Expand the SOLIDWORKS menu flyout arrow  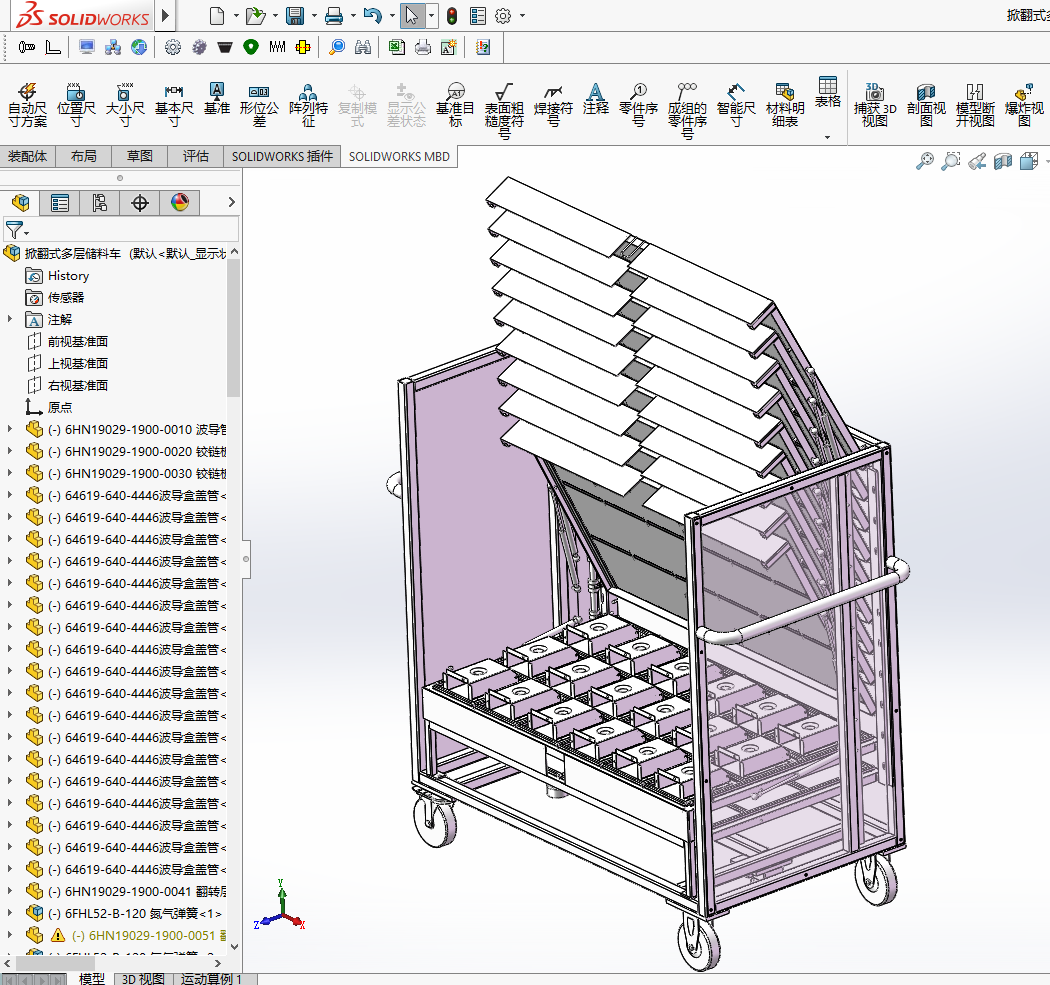pyautogui.click(x=165, y=15)
